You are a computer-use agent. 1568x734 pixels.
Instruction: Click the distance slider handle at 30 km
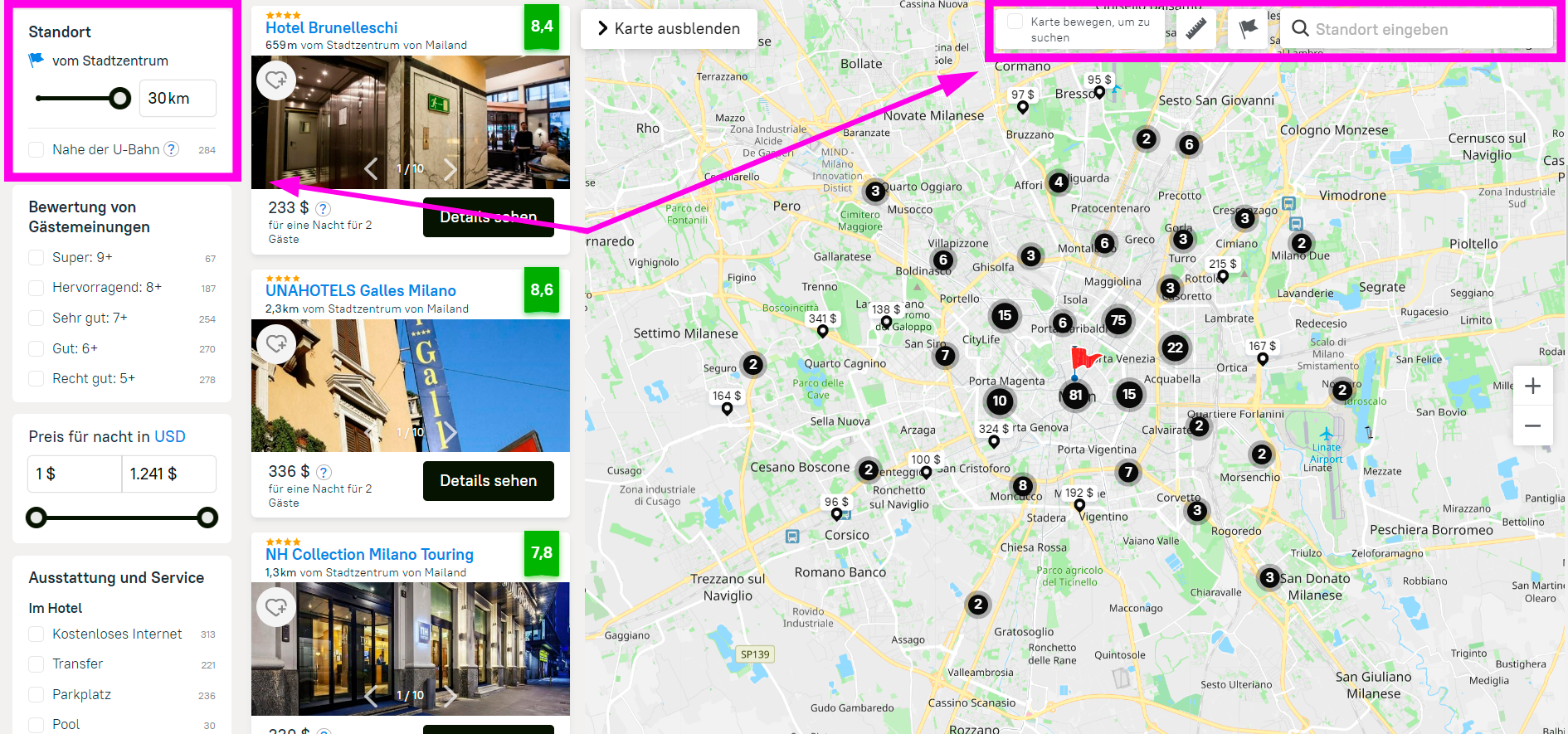[x=120, y=99]
